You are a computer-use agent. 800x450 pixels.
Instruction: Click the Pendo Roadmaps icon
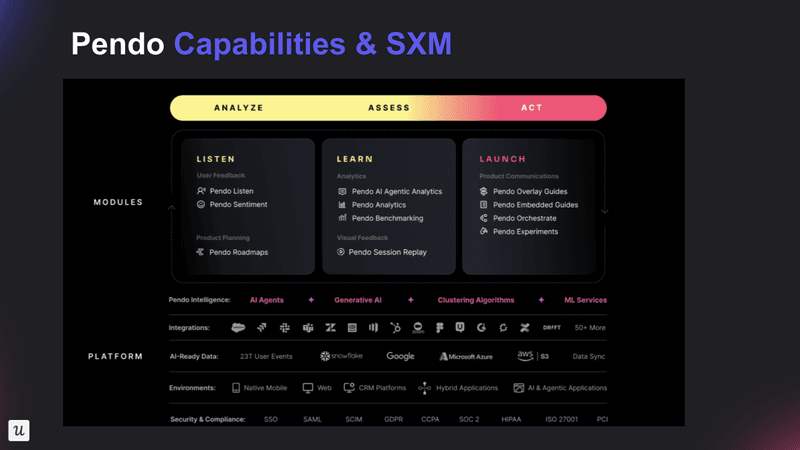click(x=200, y=252)
